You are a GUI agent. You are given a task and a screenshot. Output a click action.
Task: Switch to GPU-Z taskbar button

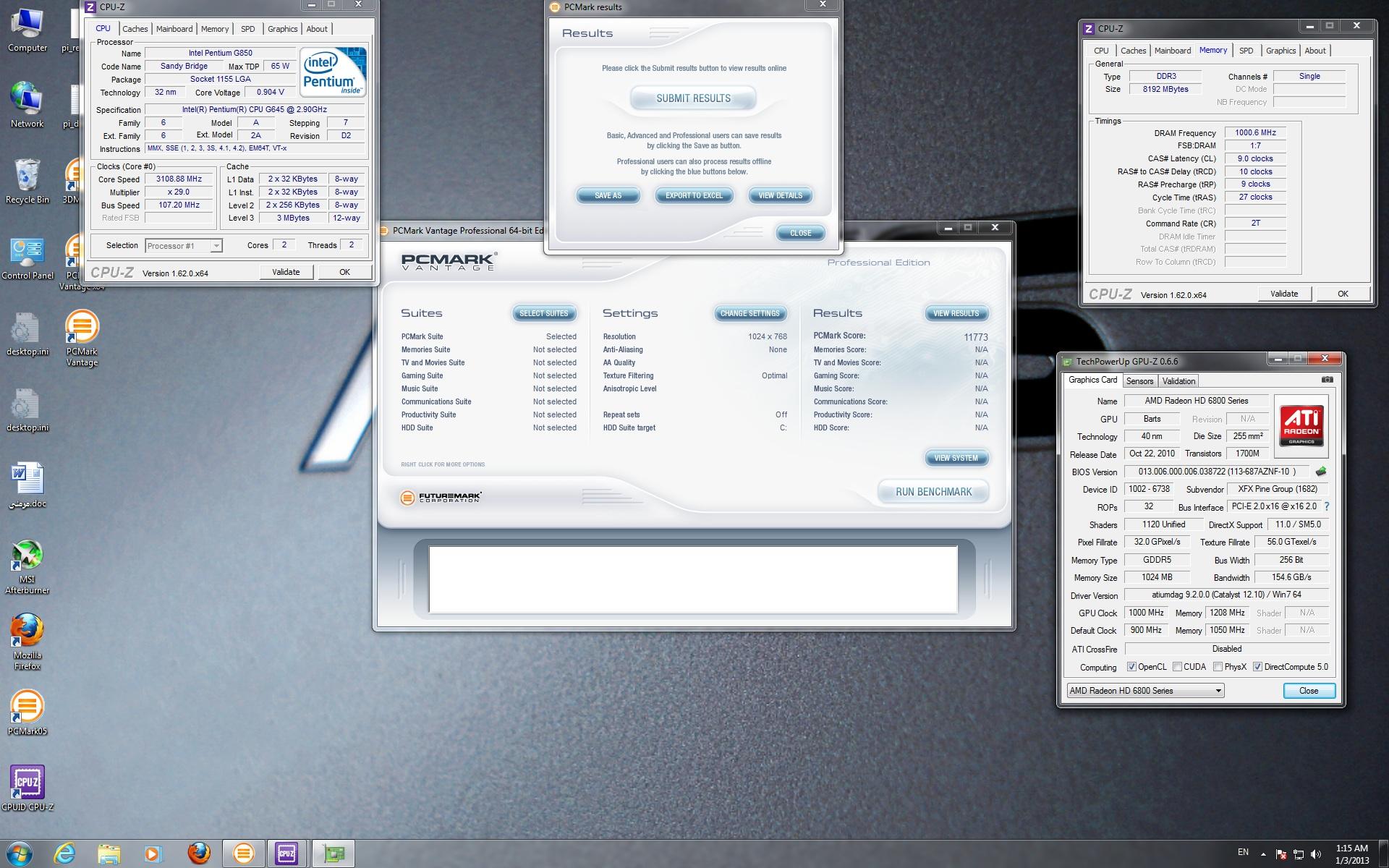tap(334, 854)
